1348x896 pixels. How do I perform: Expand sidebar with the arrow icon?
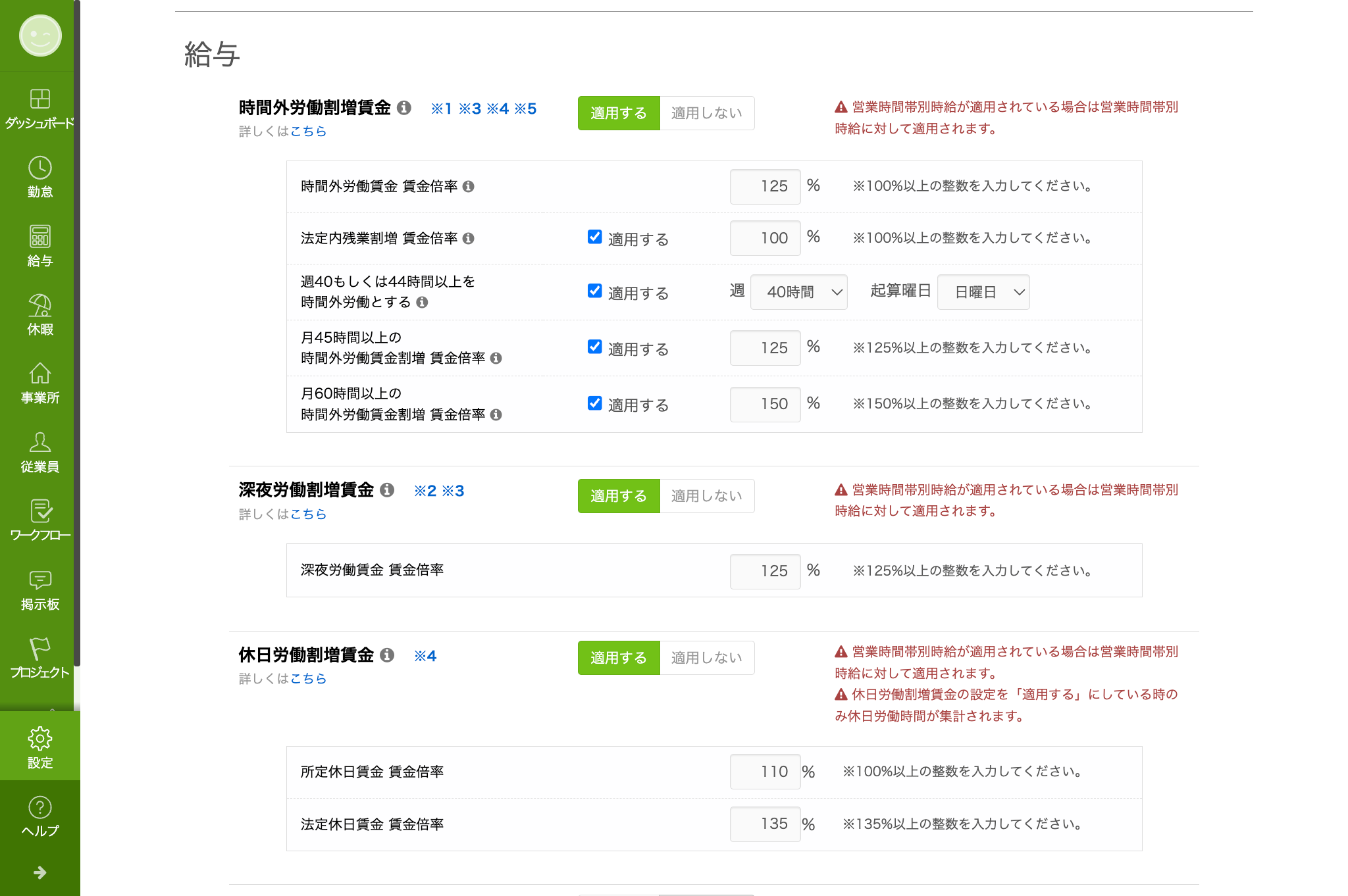pyautogui.click(x=40, y=872)
